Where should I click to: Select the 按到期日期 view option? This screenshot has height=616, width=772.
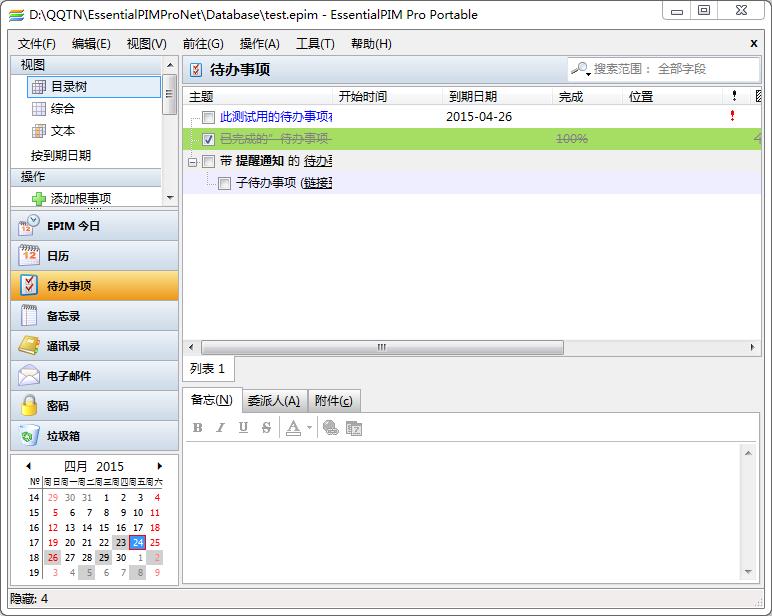pyautogui.click(x=61, y=155)
